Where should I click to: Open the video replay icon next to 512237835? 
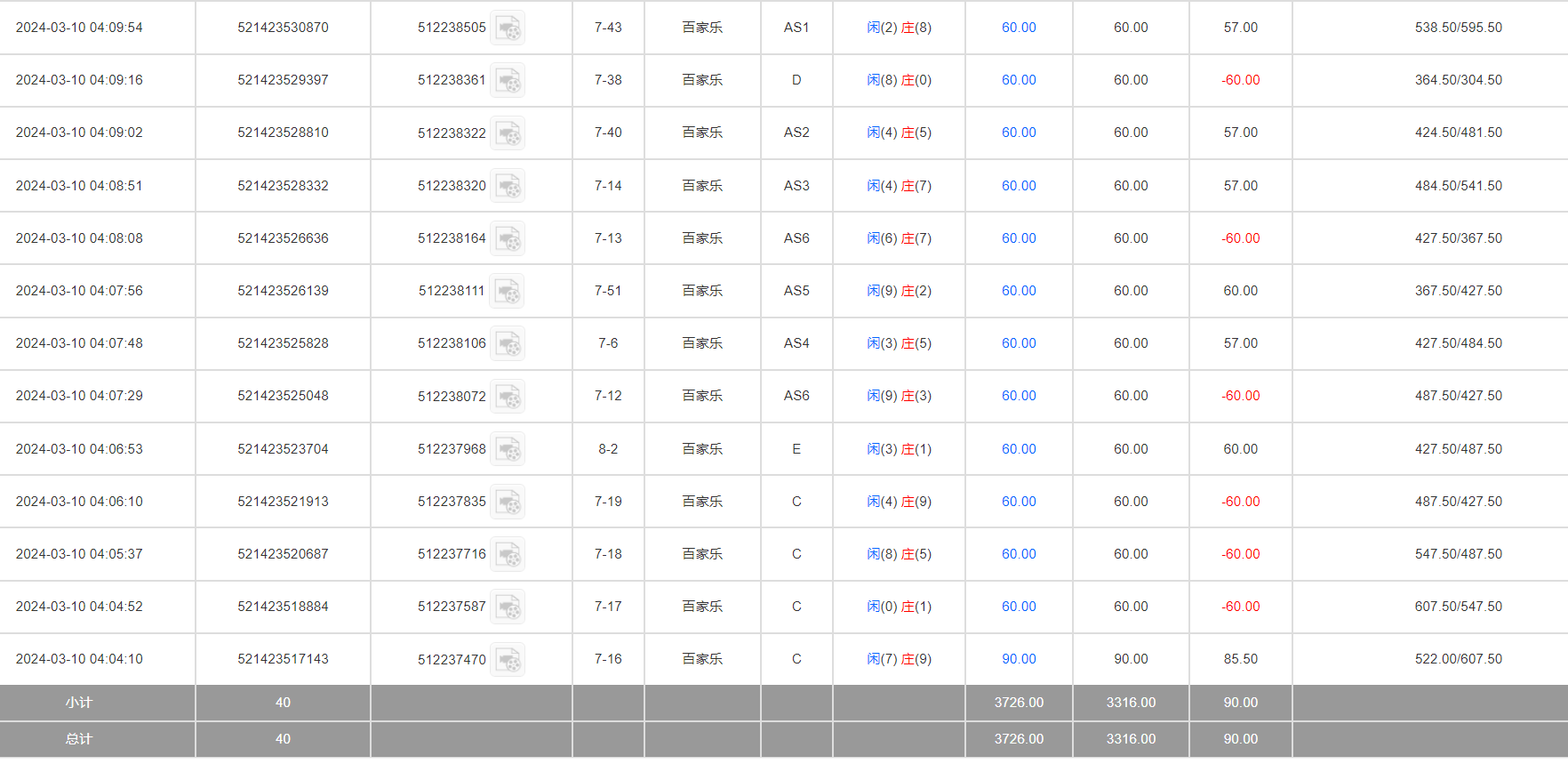tap(508, 502)
